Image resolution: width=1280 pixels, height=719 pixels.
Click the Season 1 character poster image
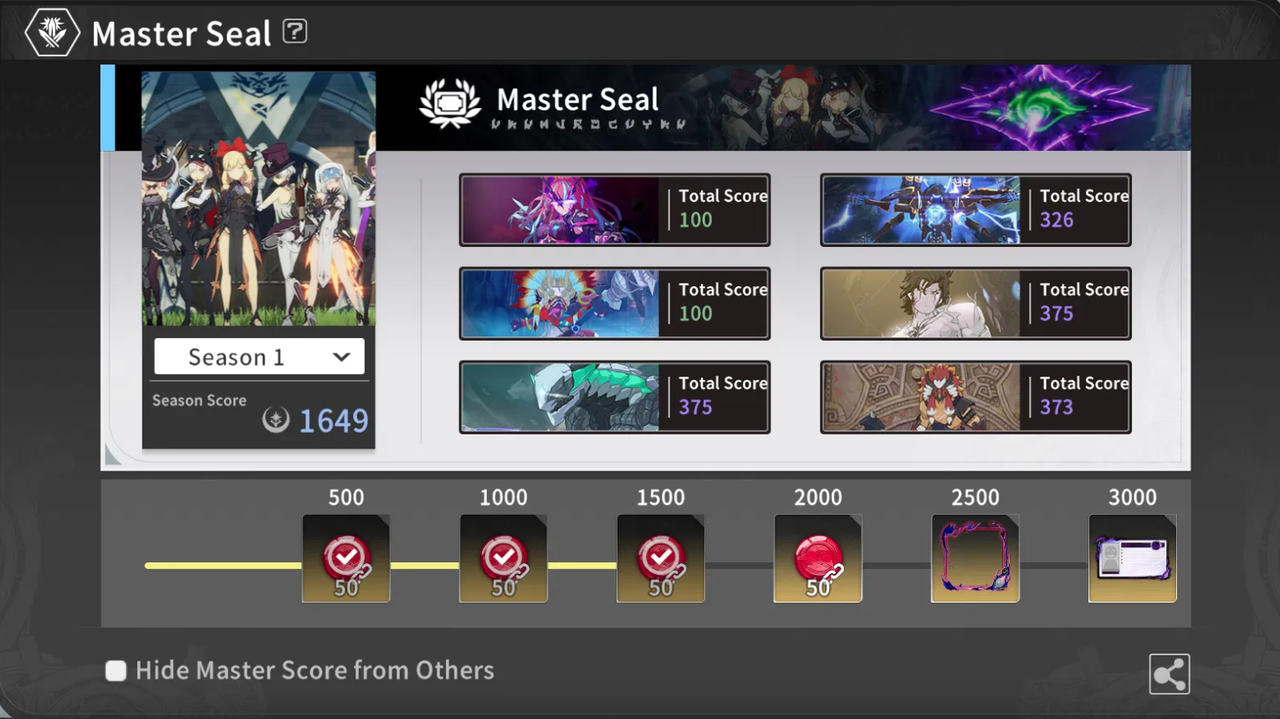259,198
